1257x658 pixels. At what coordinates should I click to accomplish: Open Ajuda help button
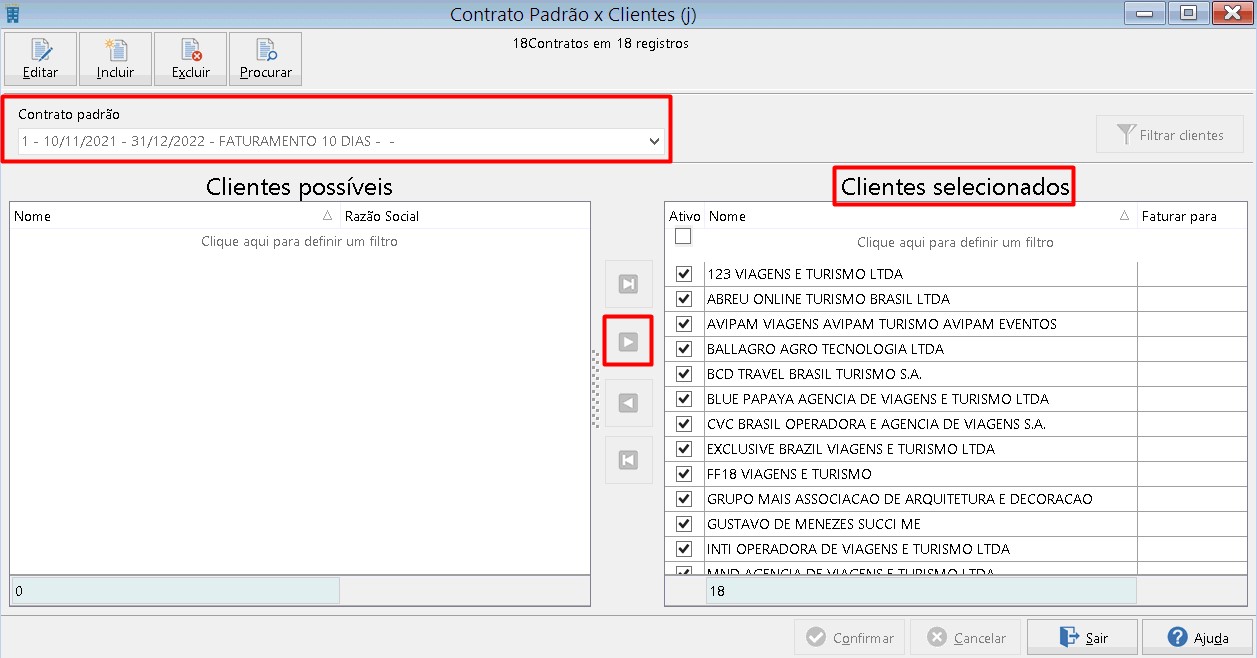pos(1197,637)
